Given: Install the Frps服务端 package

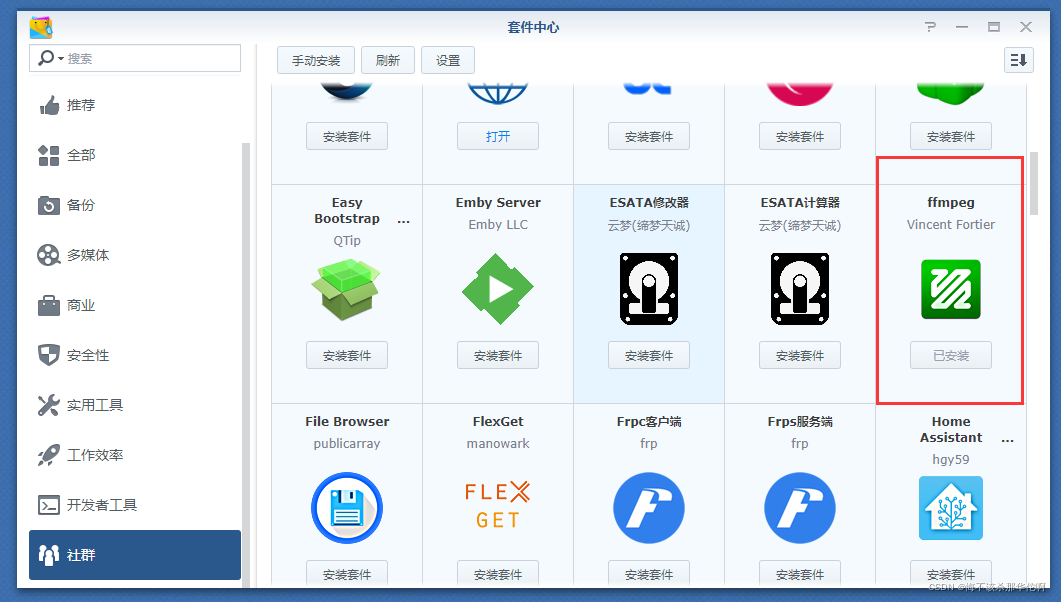Looking at the screenshot, I should coord(800,574).
